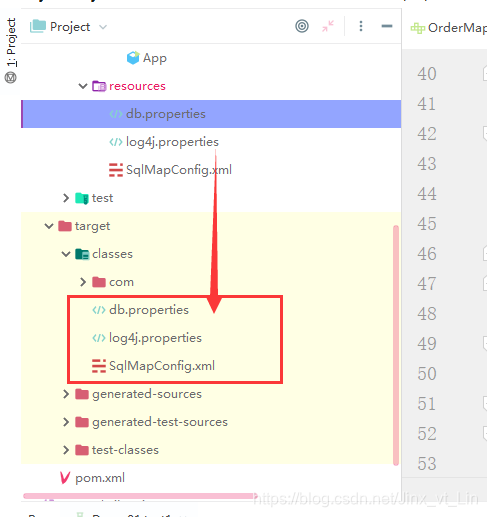Expand the generated-sources folder
This screenshot has width=487, height=517.
pyautogui.click(x=66, y=394)
